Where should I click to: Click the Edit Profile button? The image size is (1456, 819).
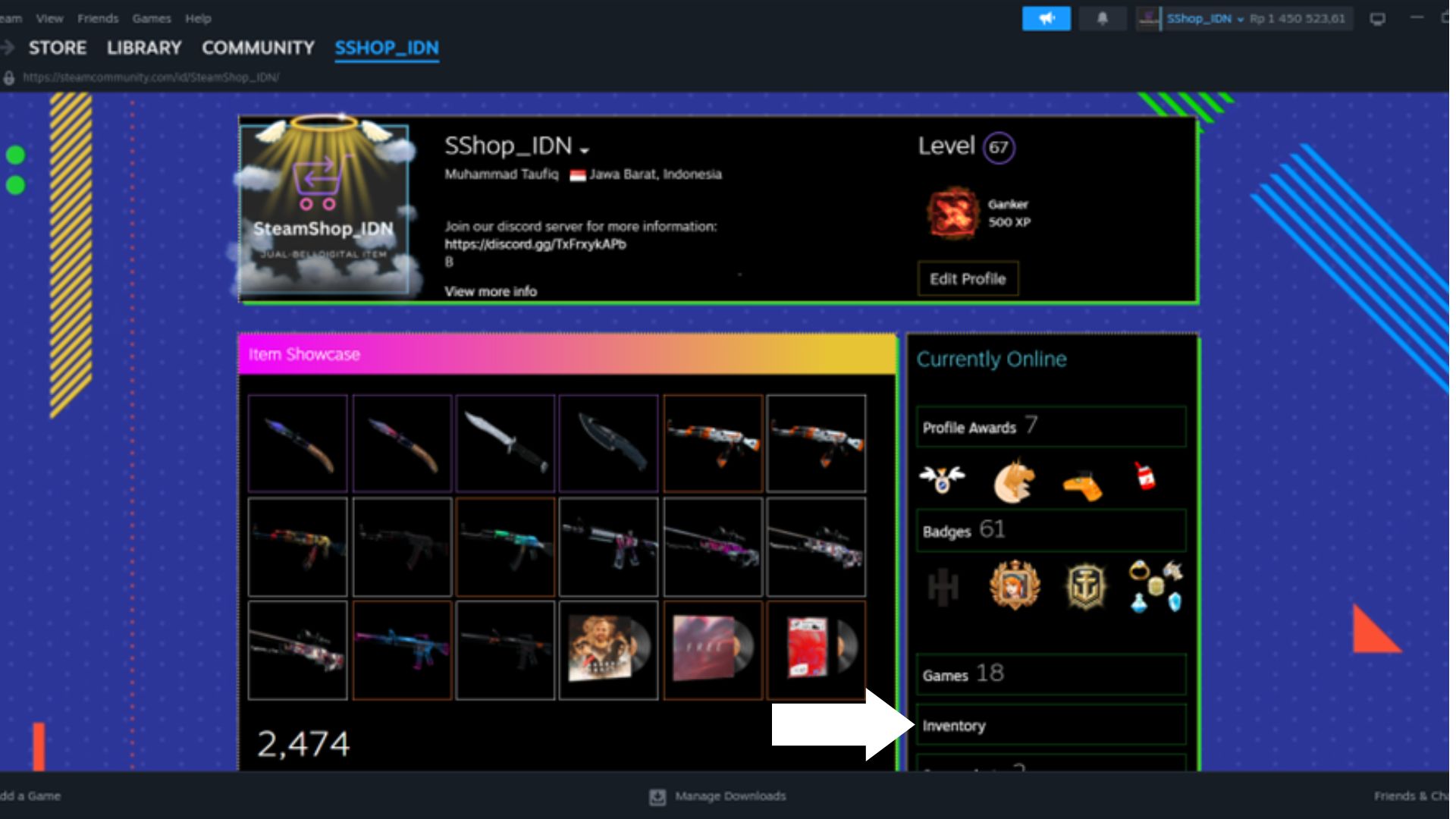point(968,278)
